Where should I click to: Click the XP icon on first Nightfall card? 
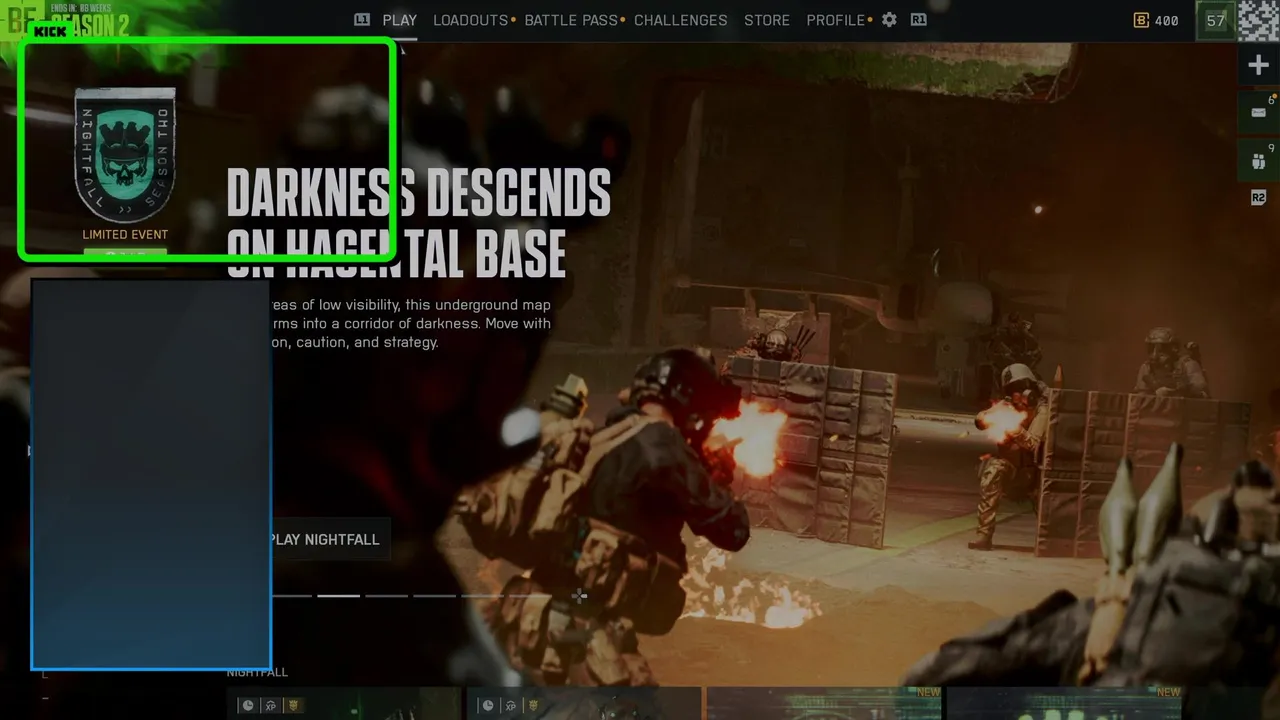(271, 706)
